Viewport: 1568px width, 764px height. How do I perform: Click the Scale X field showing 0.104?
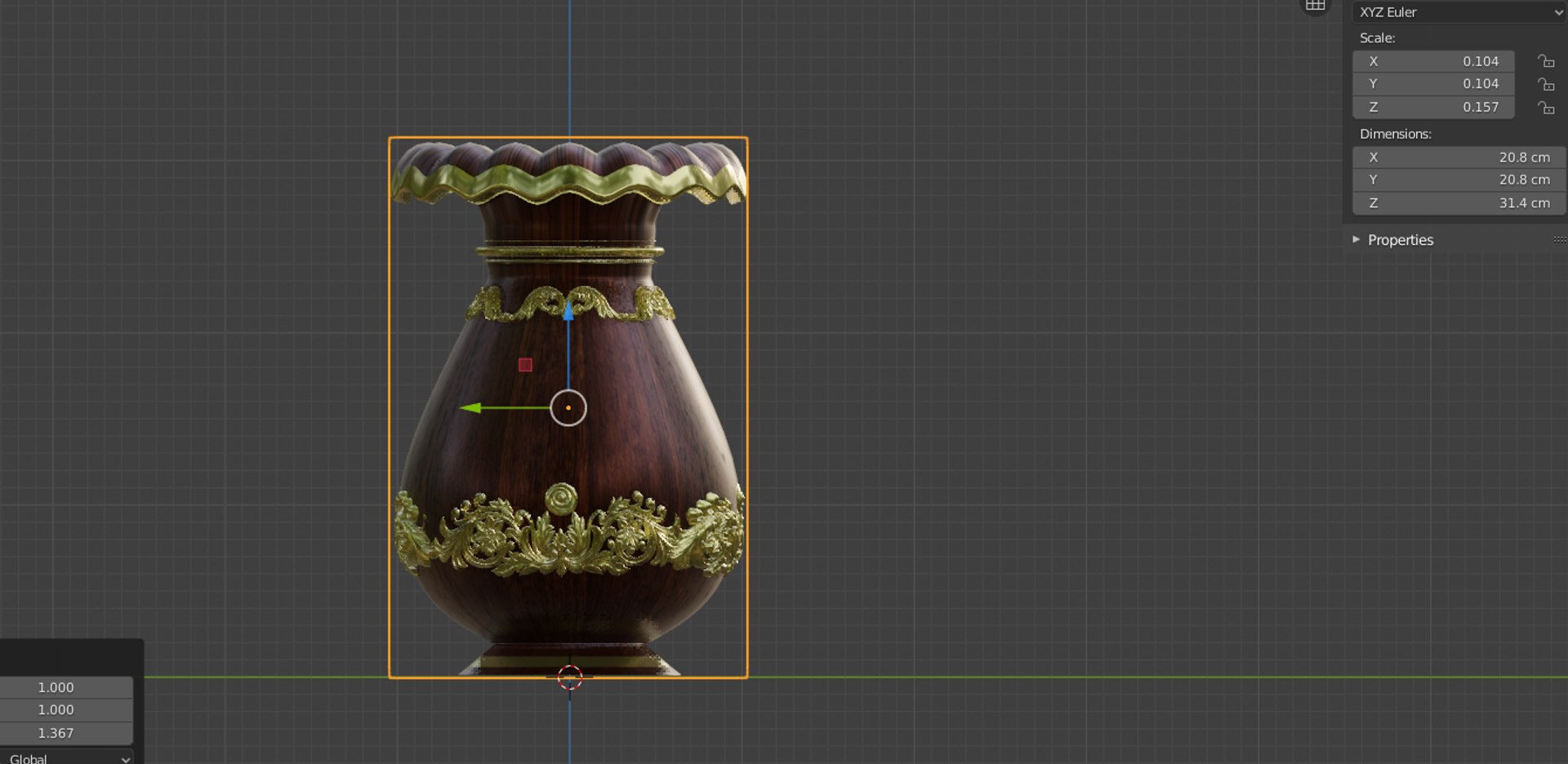1433,61
